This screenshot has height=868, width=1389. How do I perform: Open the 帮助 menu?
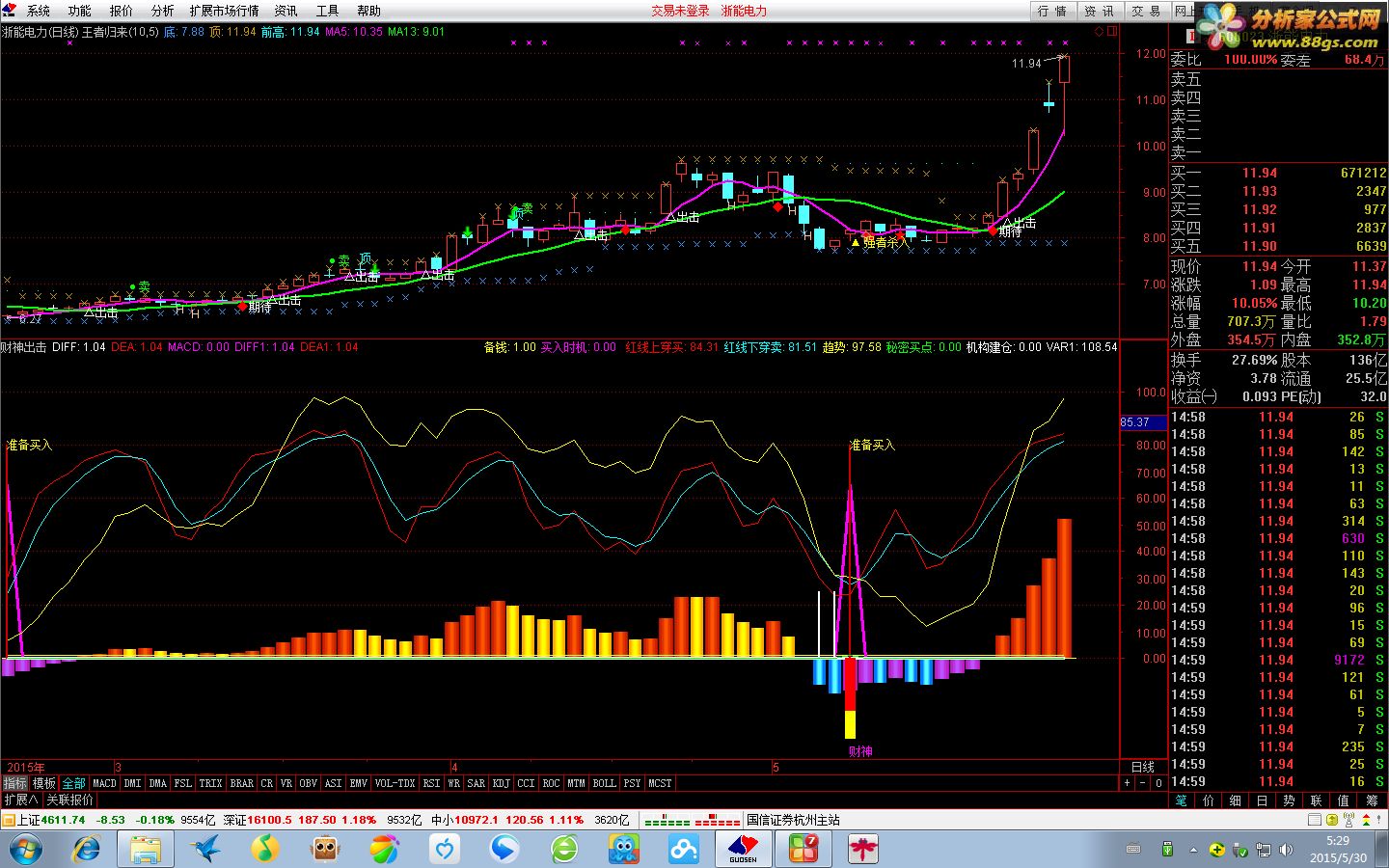(368, 11)
